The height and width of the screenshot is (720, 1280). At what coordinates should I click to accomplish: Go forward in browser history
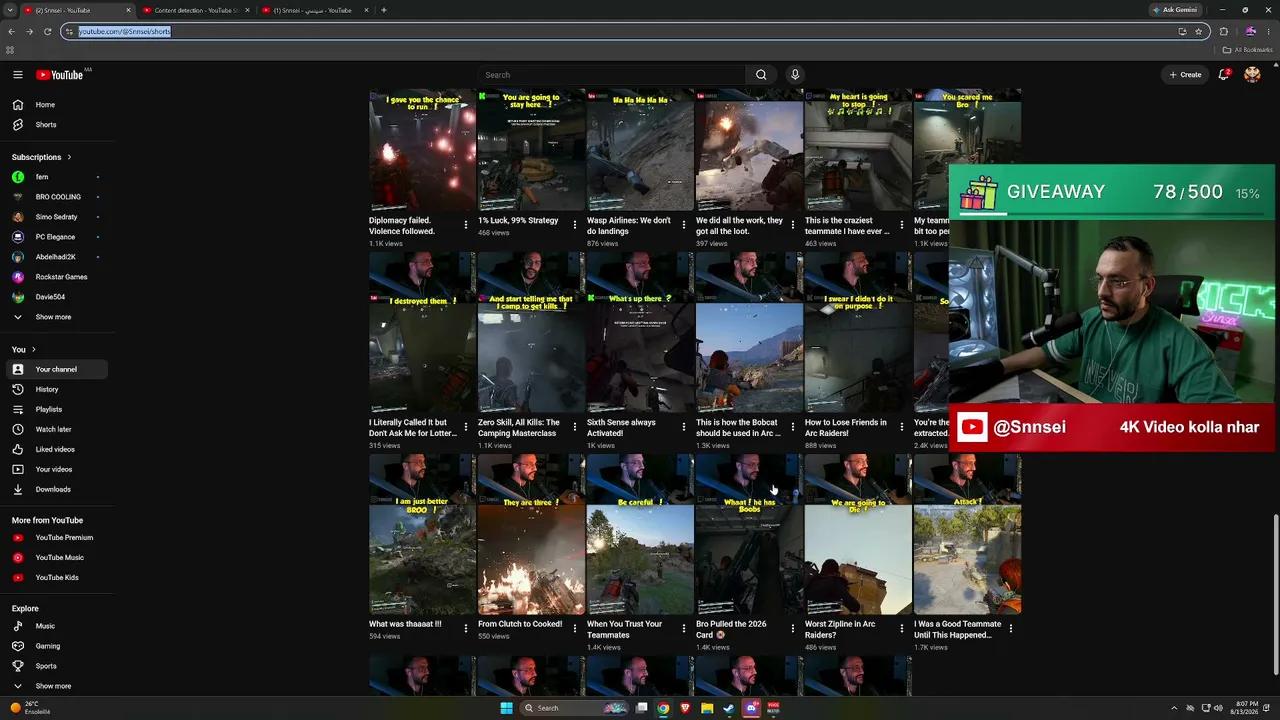(29, 32)
